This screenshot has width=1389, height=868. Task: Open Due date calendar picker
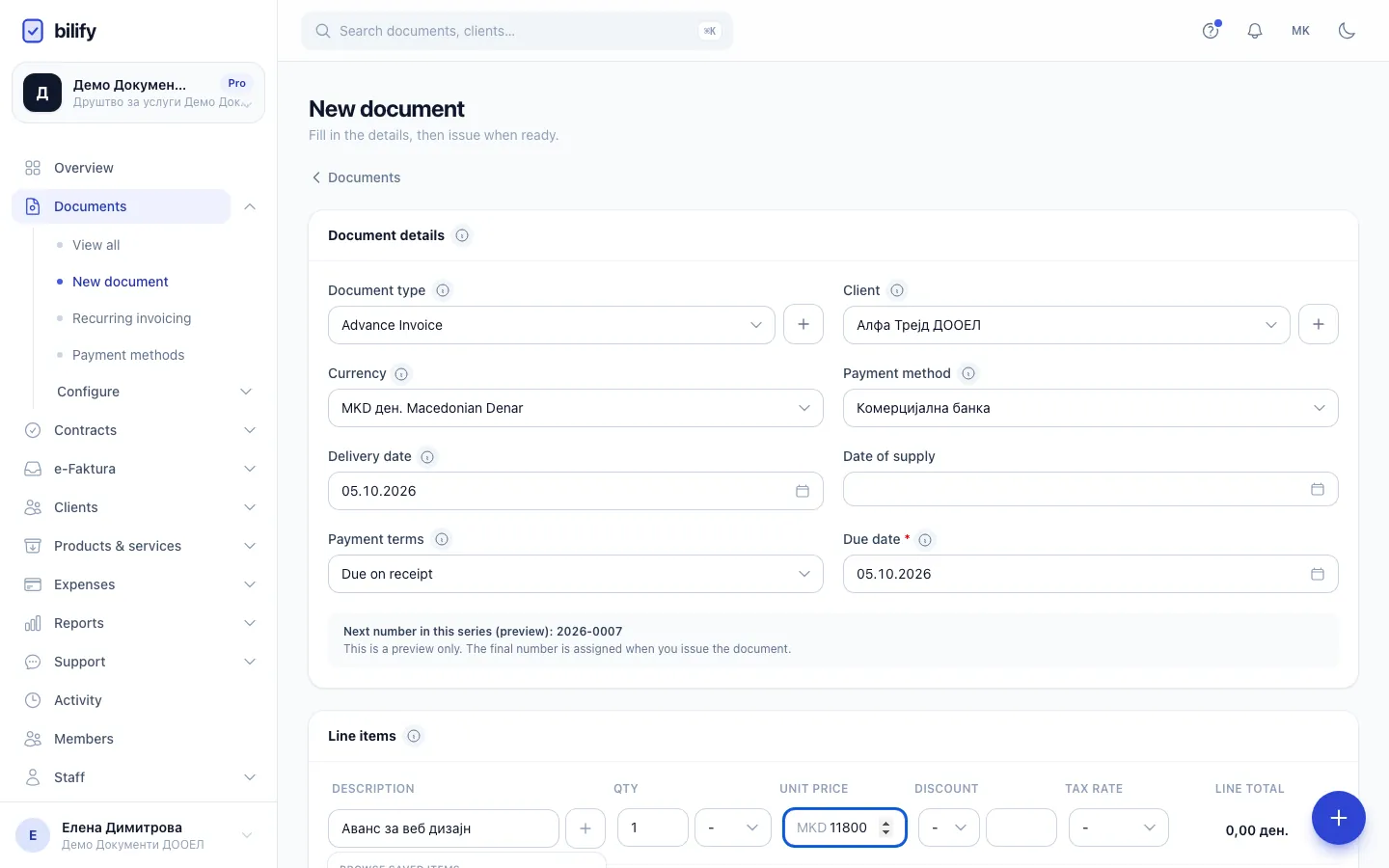pos(1318,574)
